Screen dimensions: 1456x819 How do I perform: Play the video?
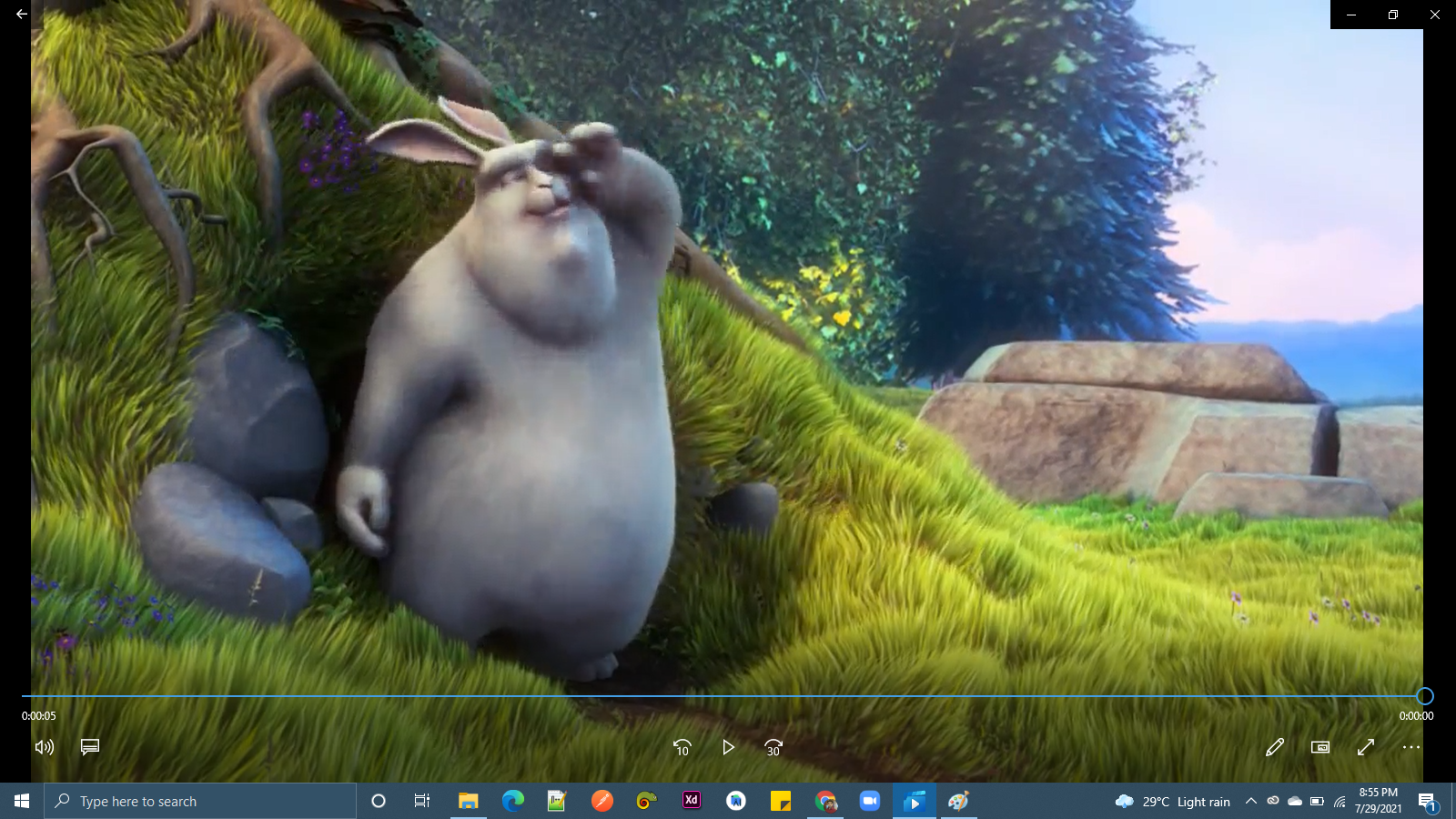click(x=728, y=747)
